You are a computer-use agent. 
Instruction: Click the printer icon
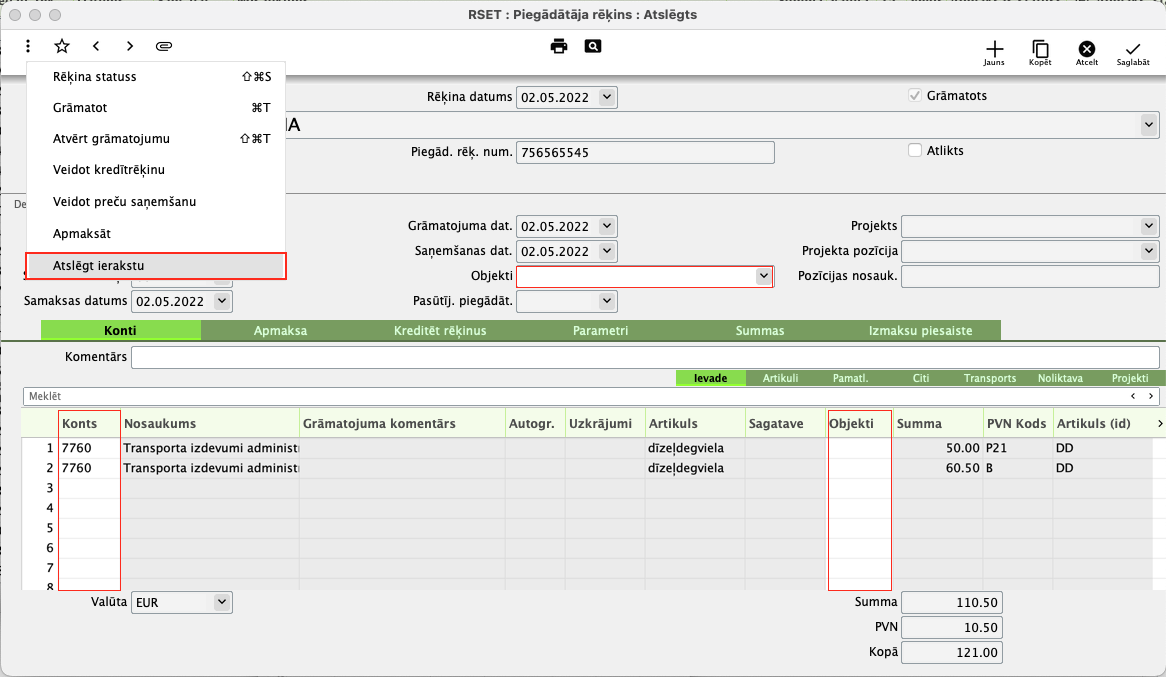(x=559, y=46)
